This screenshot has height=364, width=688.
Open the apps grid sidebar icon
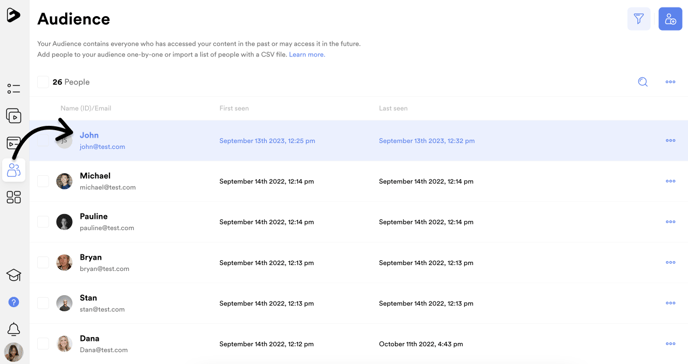[x=14, y=197]
